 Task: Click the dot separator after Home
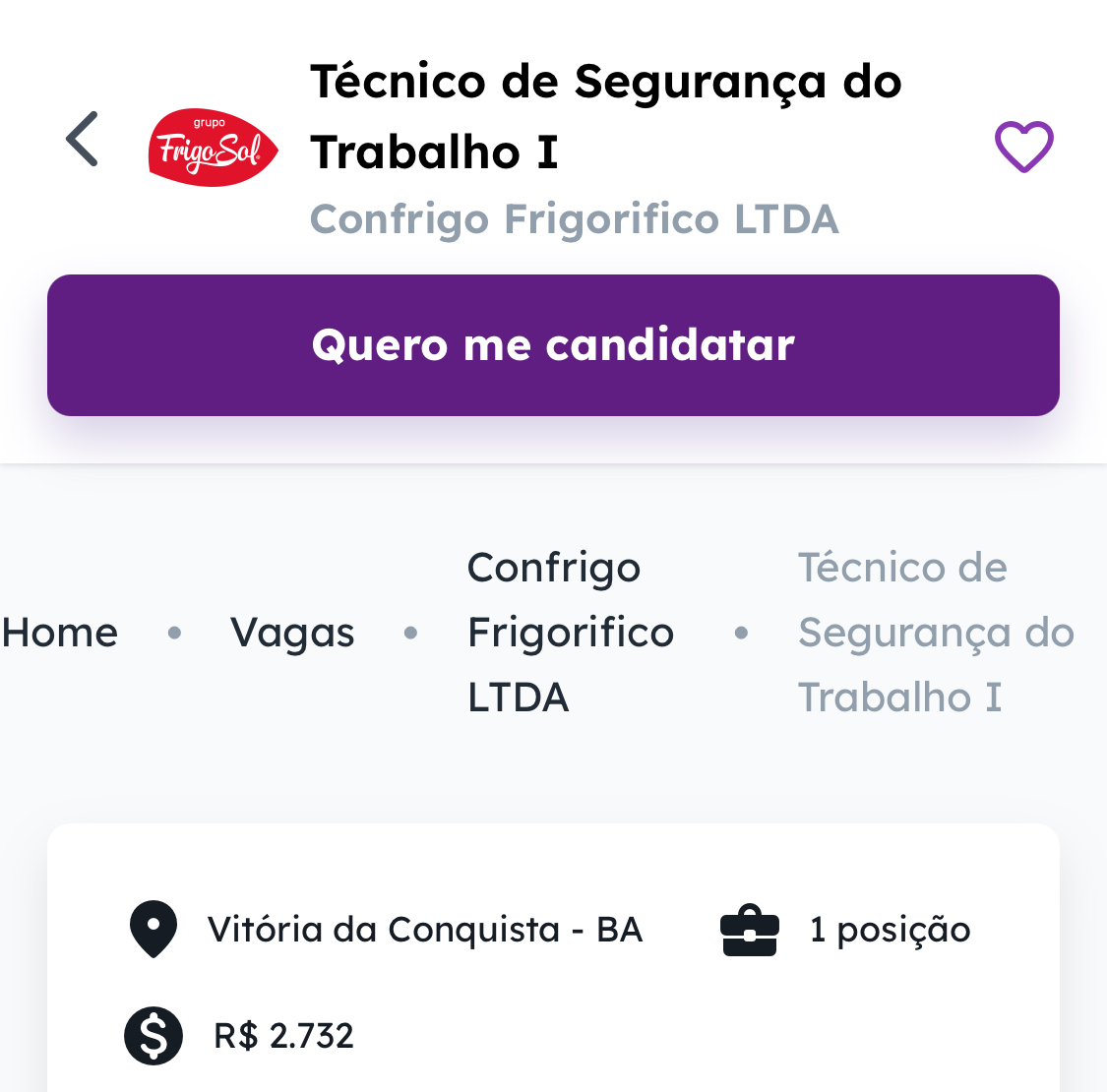[x=174, y=633]
